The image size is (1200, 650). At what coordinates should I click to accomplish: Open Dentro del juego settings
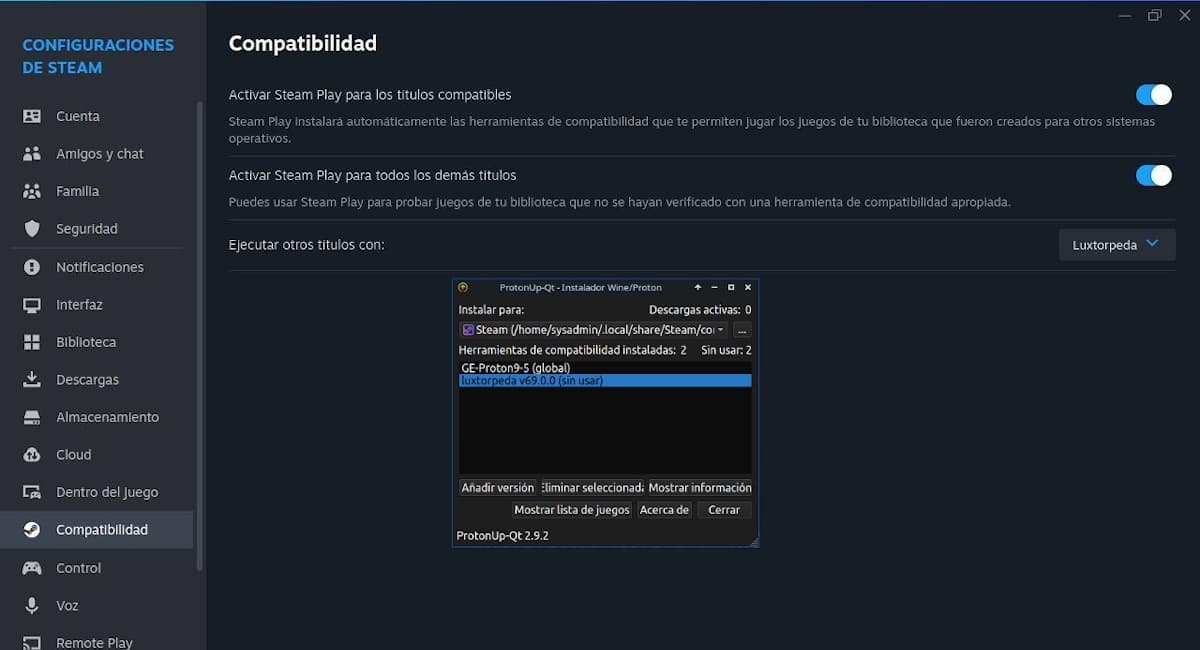(106, 492)
